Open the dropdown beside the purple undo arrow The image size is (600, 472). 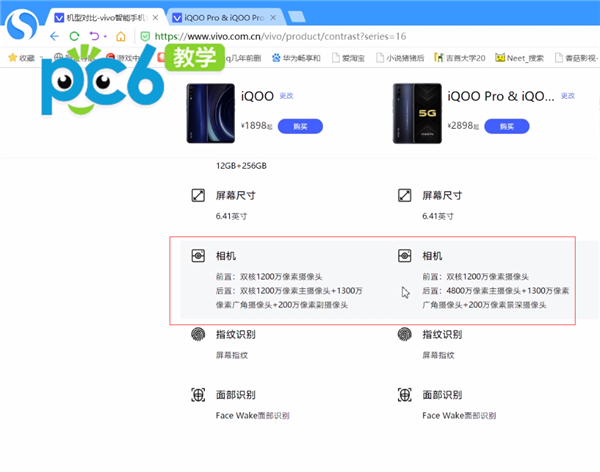click(x=105, y=37)
